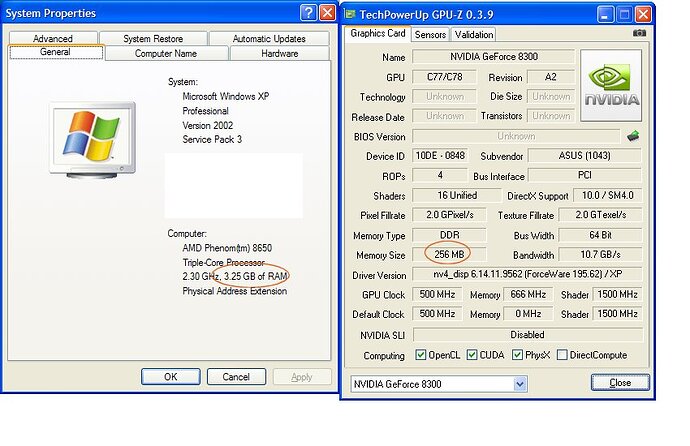Switch to the Computer Name tab
Viewport: 690px width, 446px height.
pyautogui.click(x=166, y=53)
